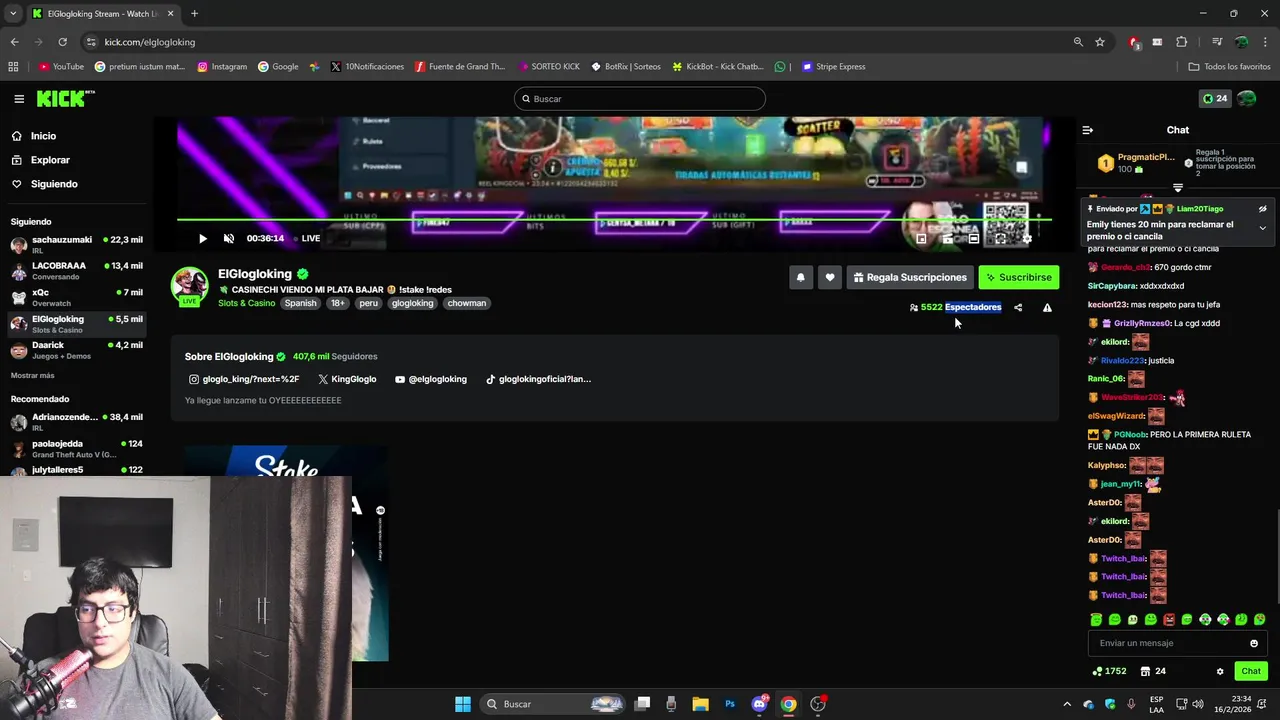Open the YouTube @elglogloking link

[431, 379]
